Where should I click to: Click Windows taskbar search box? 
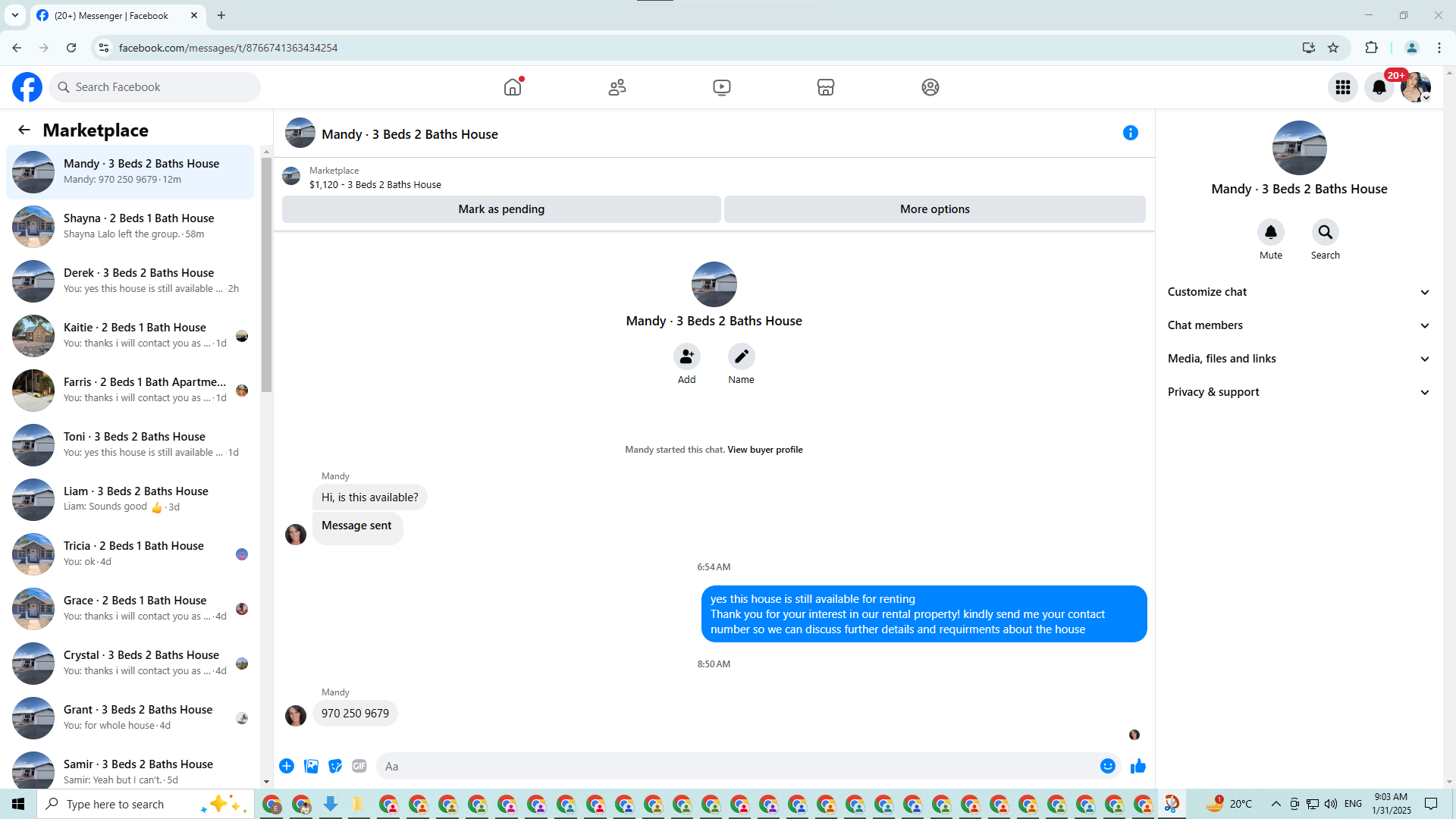144,804
